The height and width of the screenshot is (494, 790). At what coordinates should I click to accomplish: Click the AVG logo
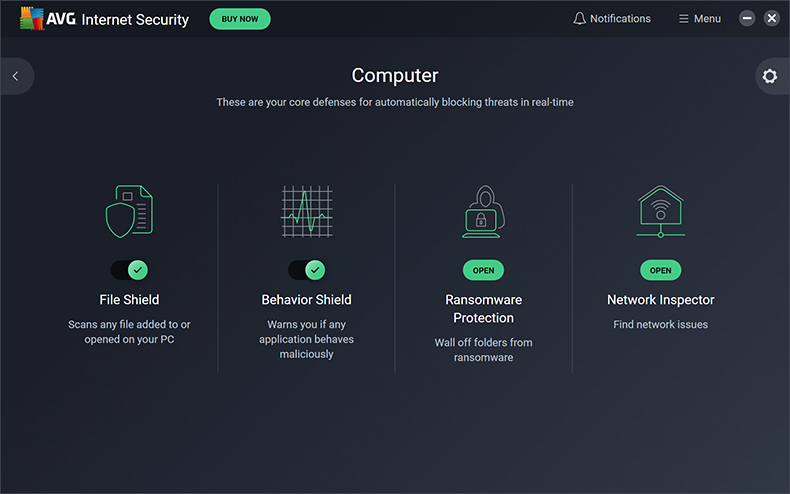pos(32,19)
